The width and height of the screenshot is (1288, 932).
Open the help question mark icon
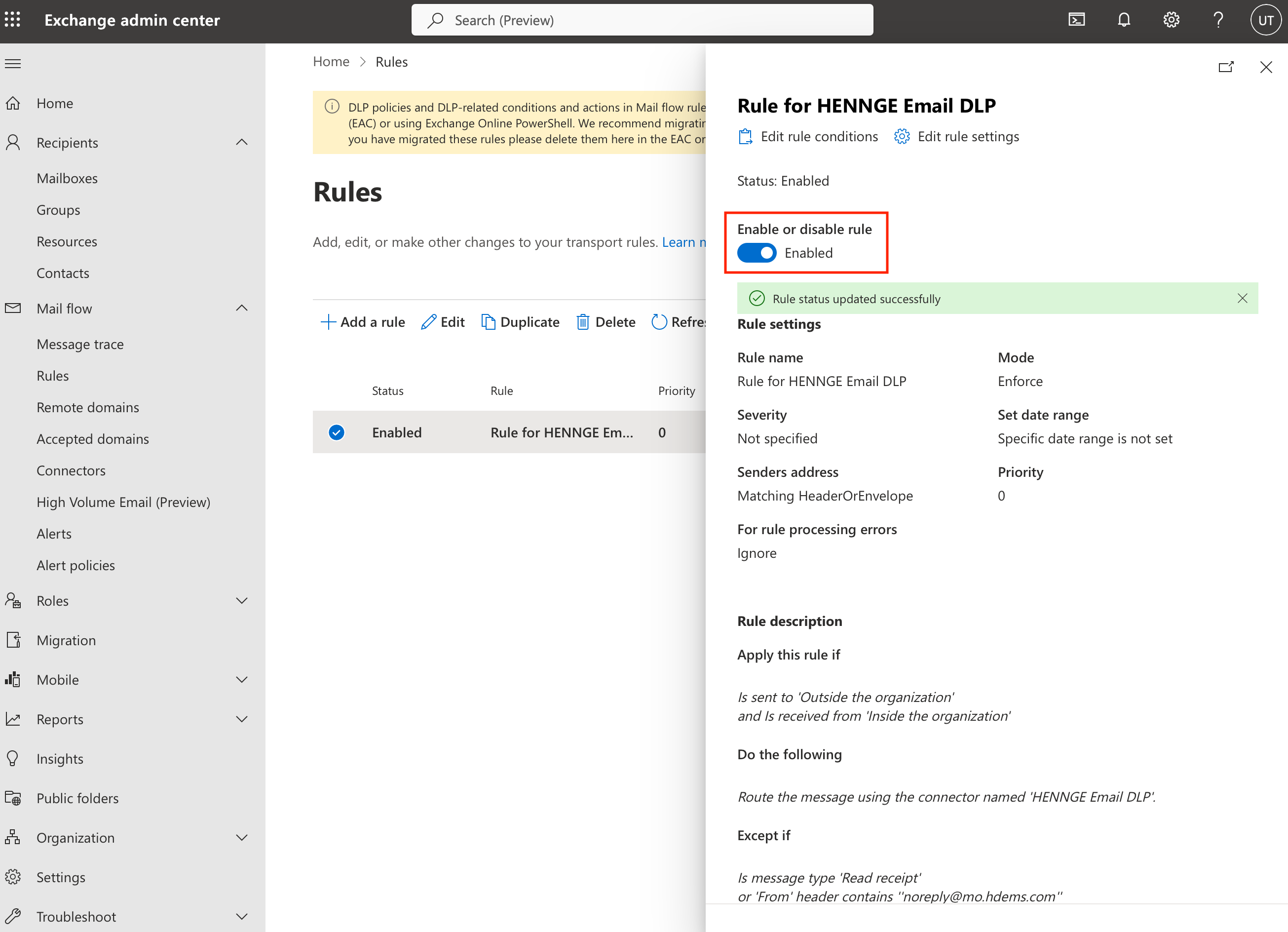(x=1217, y=20)
